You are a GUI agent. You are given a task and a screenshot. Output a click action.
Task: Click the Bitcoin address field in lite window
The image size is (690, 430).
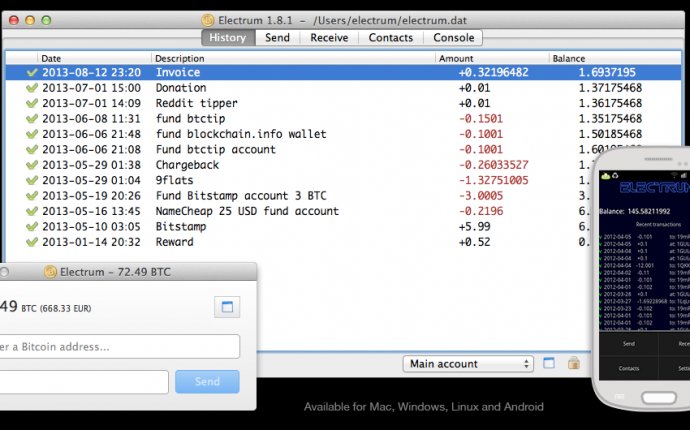[x=120, y=346]
